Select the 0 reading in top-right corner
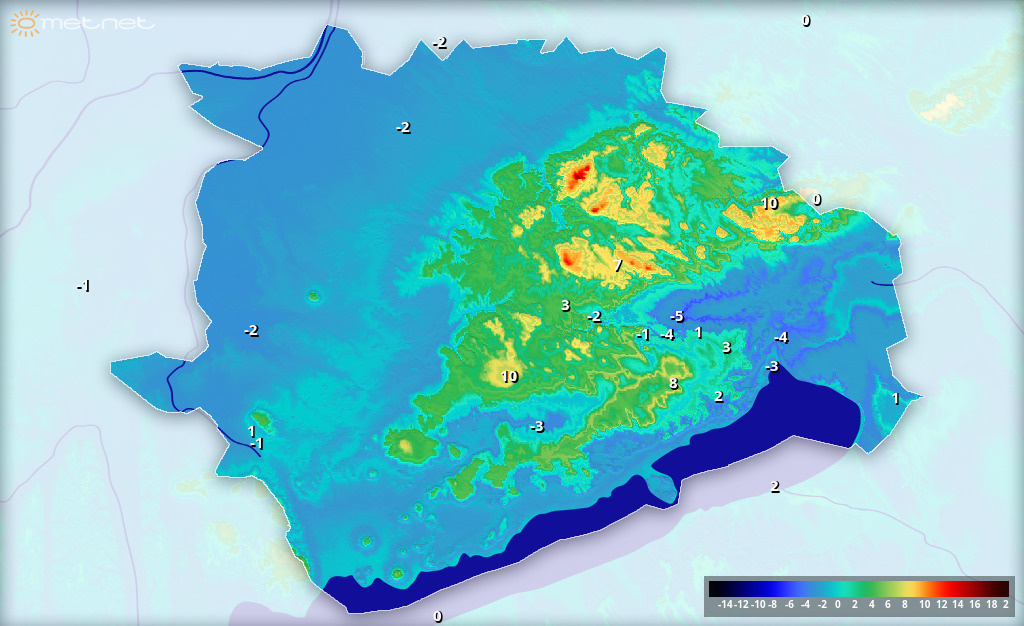Viewport: 1024px width, 626px height. click(x=806, y=20)
